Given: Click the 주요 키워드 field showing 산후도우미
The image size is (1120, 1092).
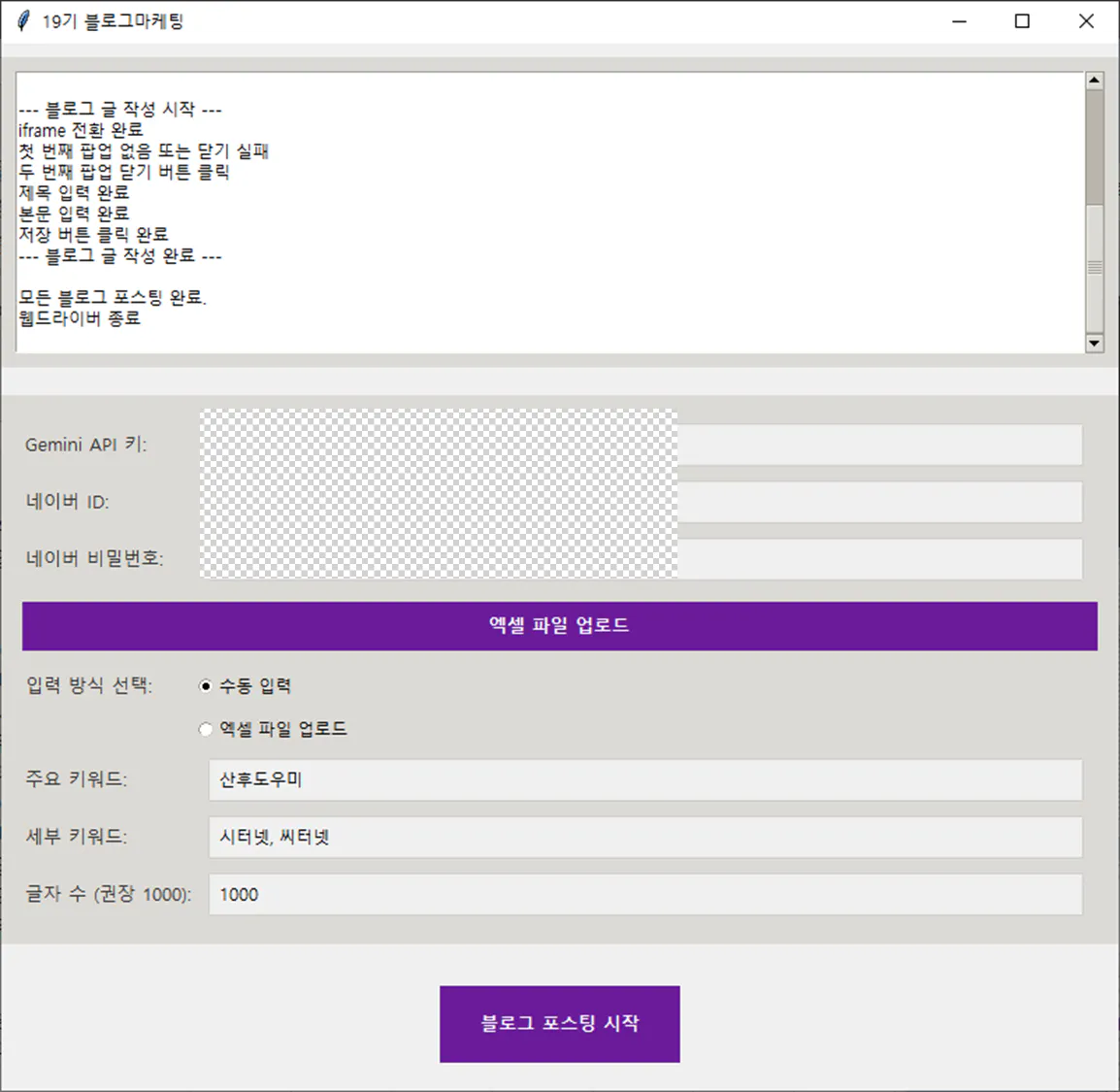Looking at the screenshot, I should [645, 779].
